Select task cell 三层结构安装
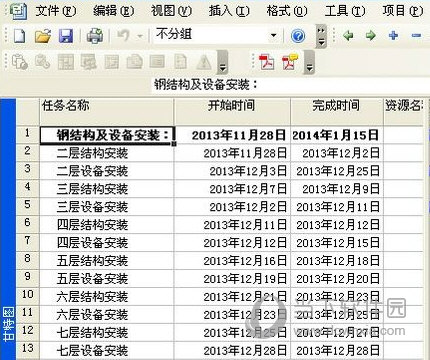This screenshot has height=360, width=430. pos(107,189)
